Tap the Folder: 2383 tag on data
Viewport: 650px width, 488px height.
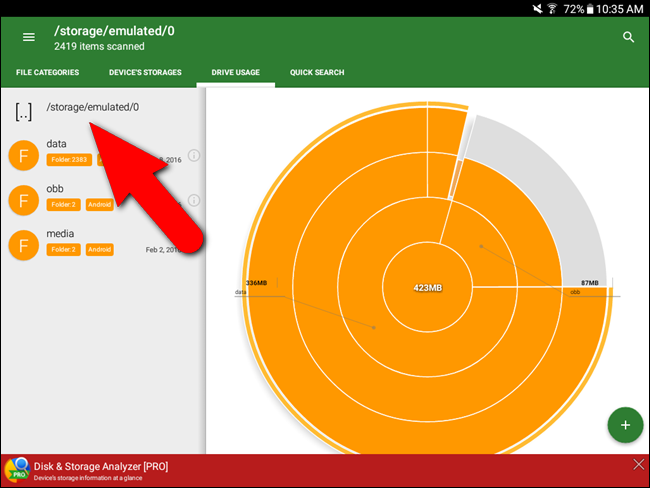(x=69, y=160)
